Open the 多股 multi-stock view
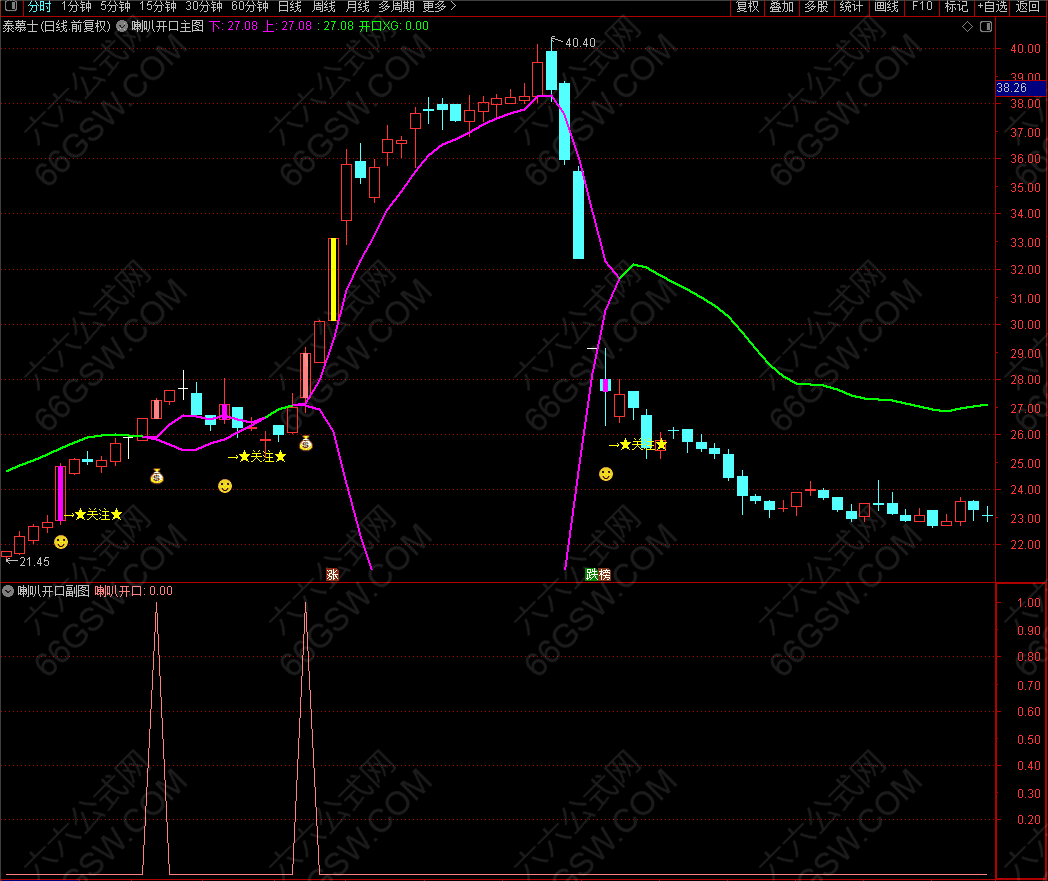Screen dimensions: 1048x881 816,7
